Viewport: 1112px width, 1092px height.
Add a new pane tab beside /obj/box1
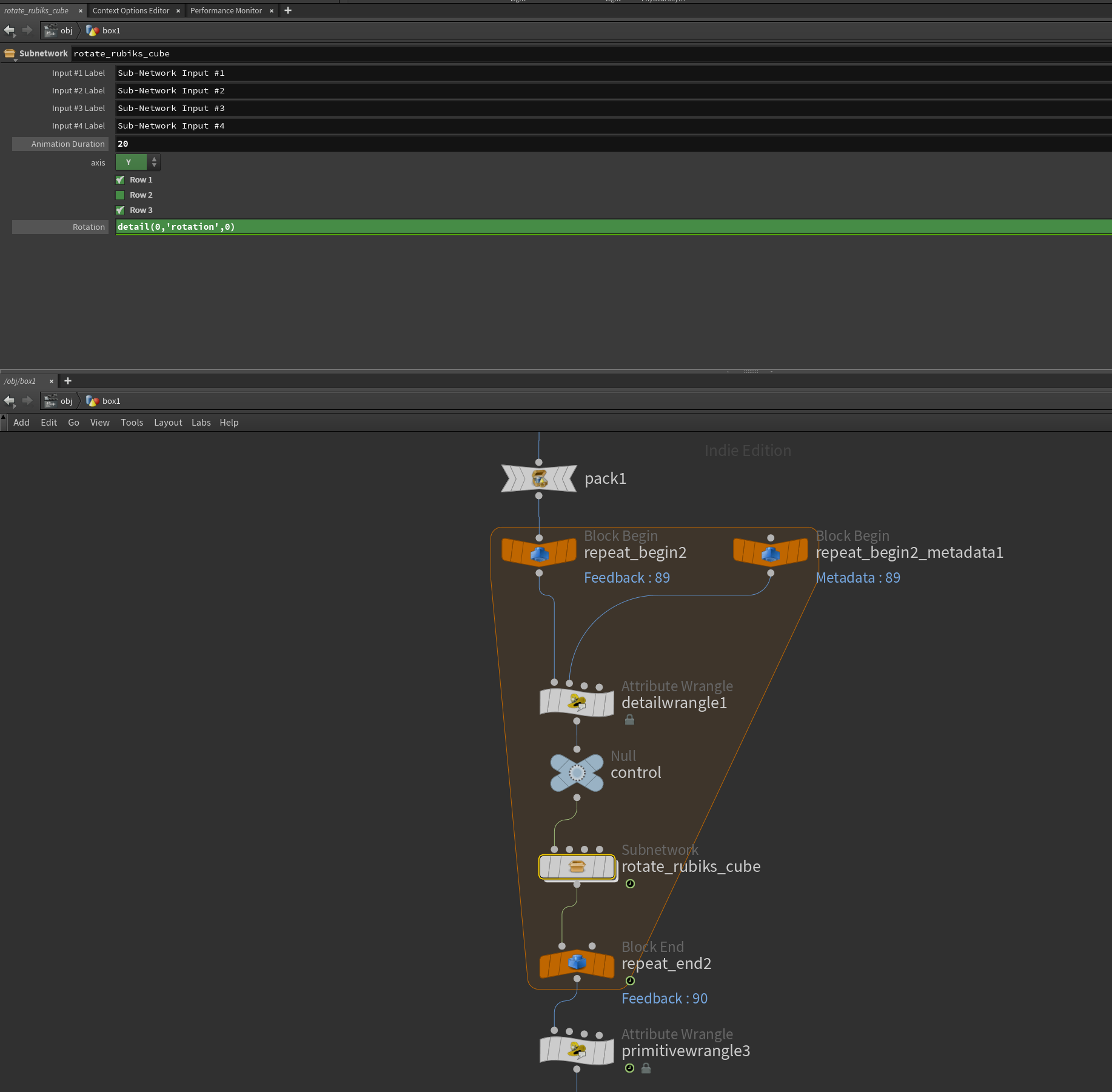68,381
